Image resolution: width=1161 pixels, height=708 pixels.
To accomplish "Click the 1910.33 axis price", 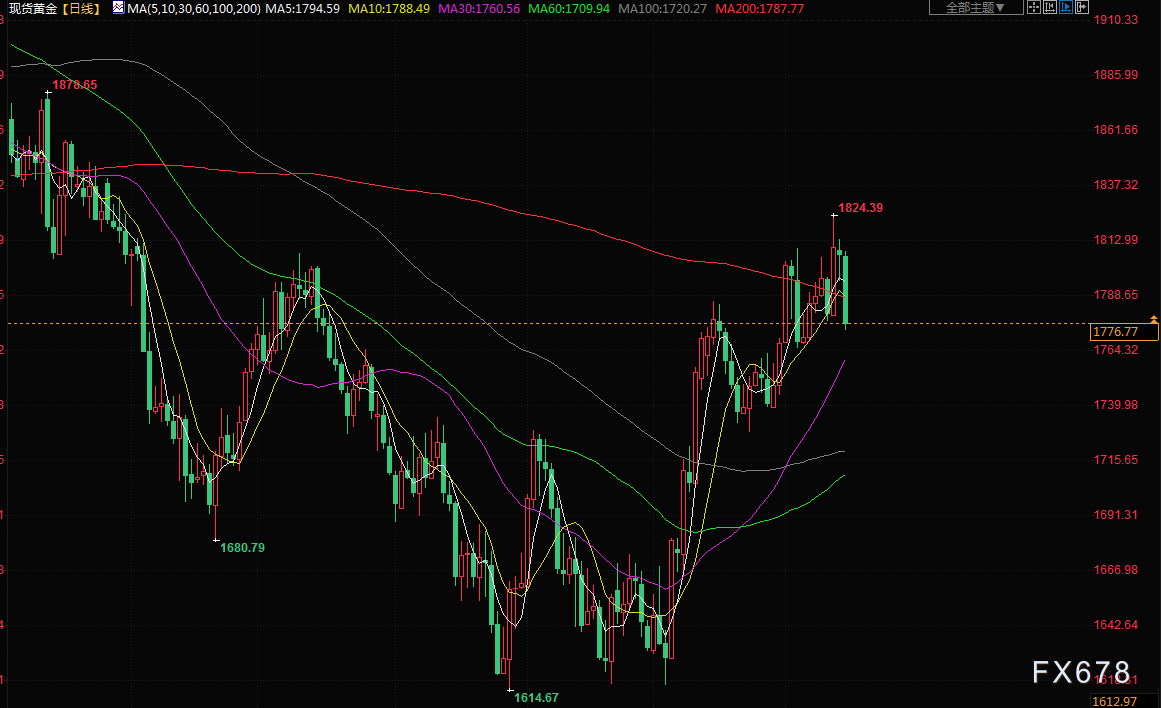I will click(x=1116, y=20).
